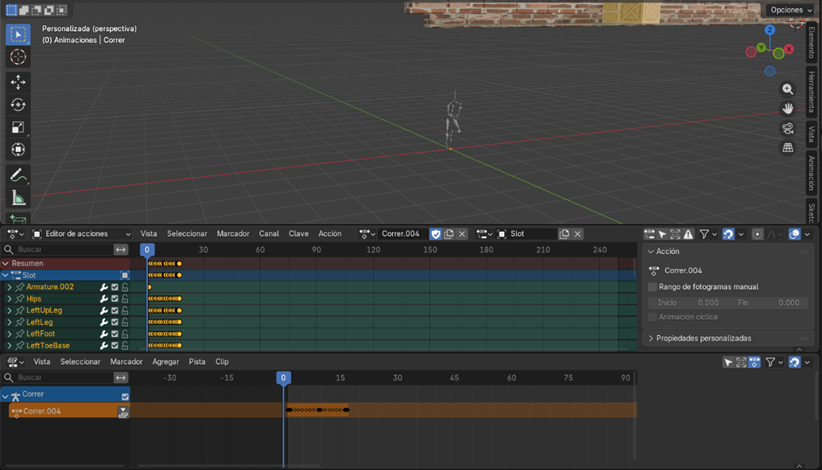This screenshot has width=822, height=470.
Task: Open editor type dropdown in Action Editor
Action: 15,234
